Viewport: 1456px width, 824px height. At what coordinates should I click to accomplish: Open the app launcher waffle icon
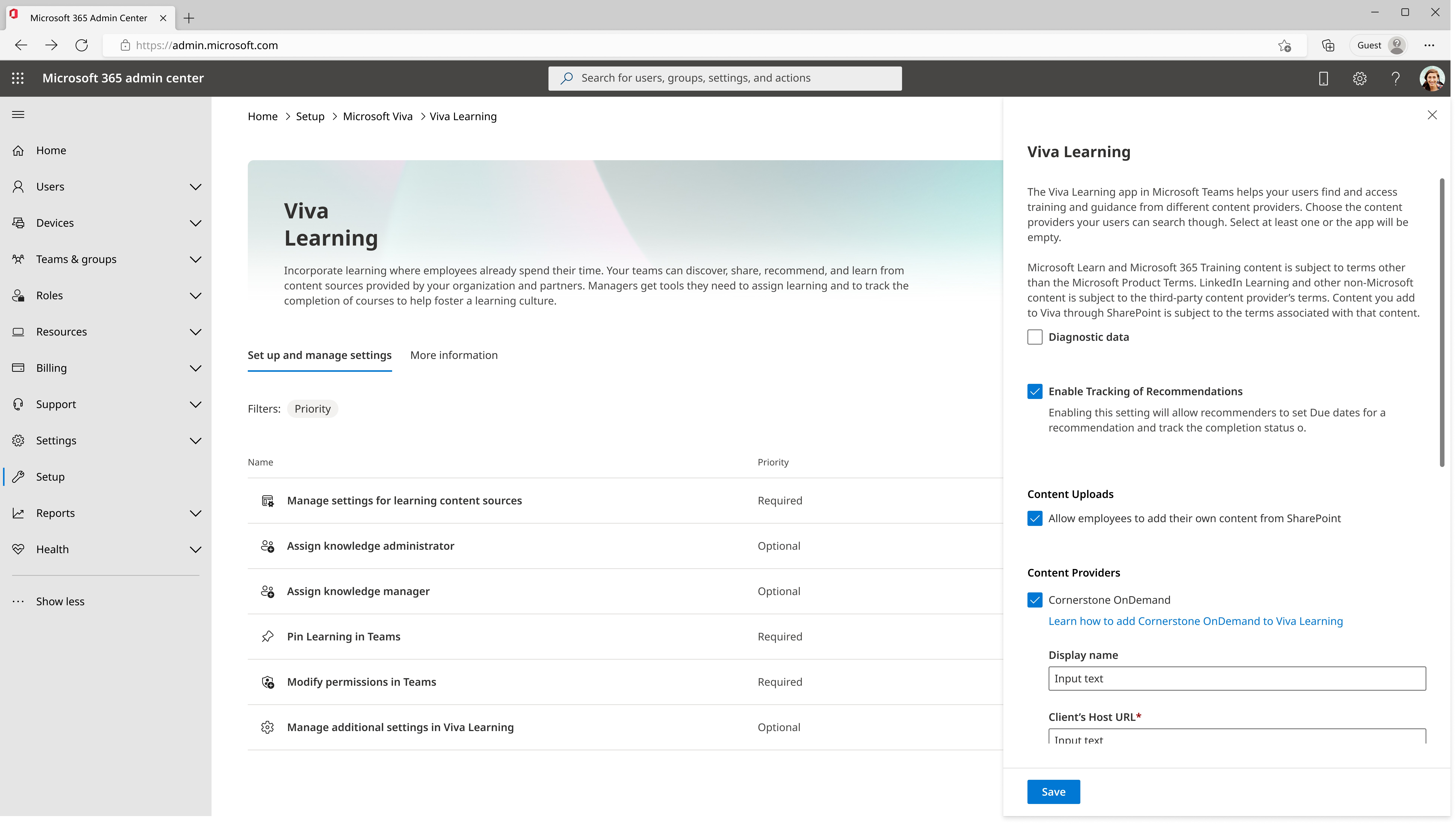pos(18,78)
